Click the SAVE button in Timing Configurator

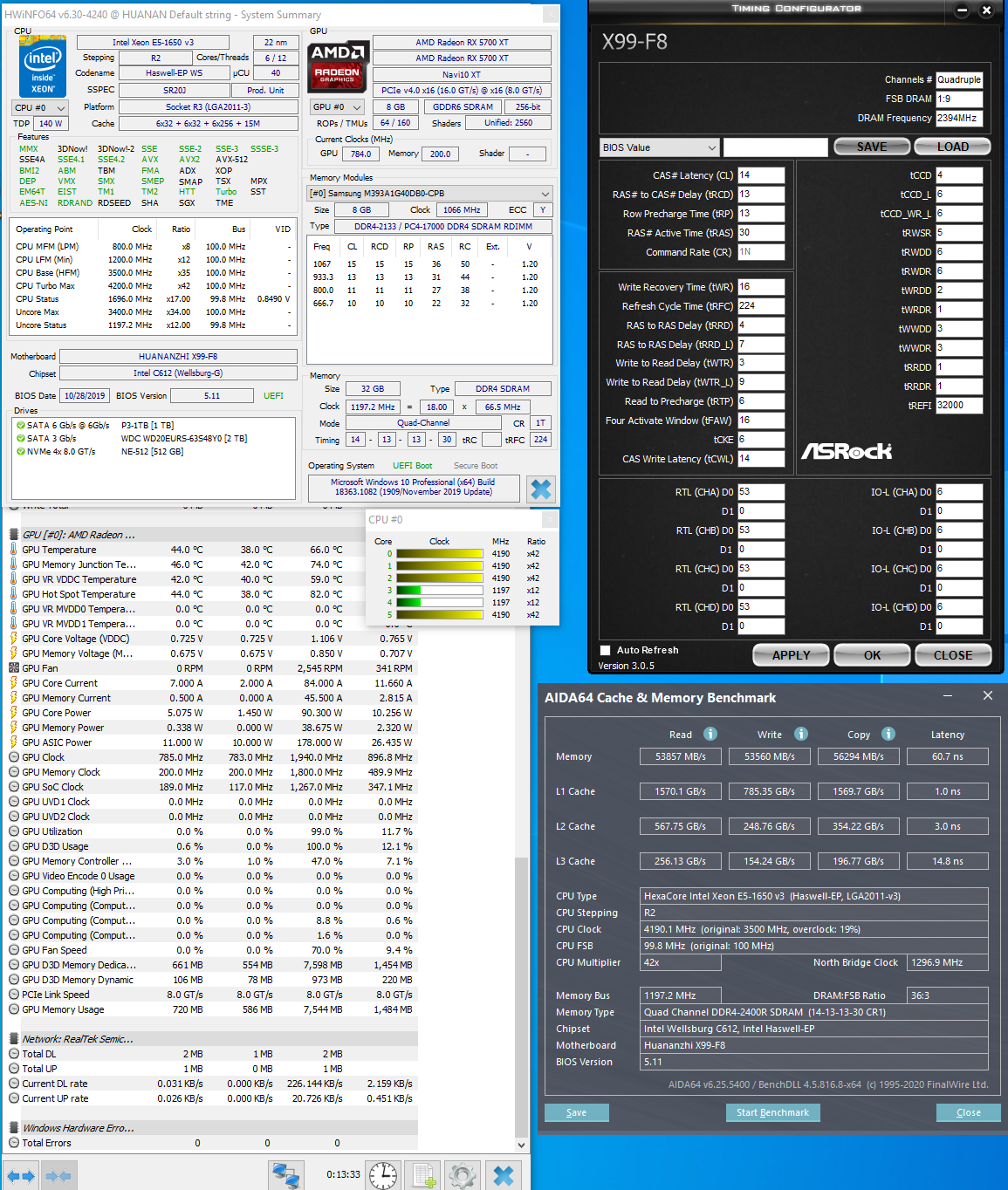click(872, 147)
